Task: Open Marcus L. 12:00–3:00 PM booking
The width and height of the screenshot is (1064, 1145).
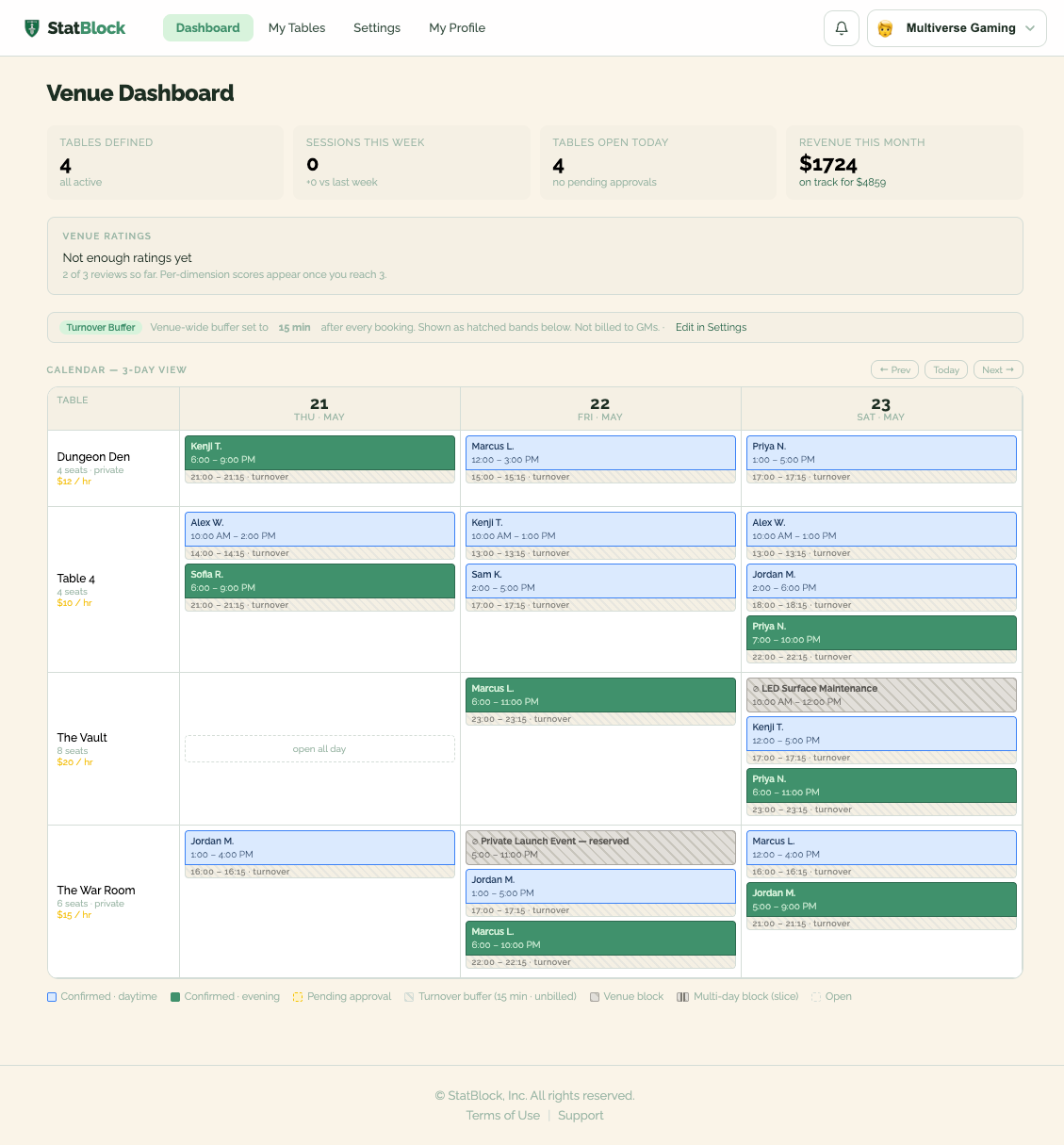Action: coord(600,452)
